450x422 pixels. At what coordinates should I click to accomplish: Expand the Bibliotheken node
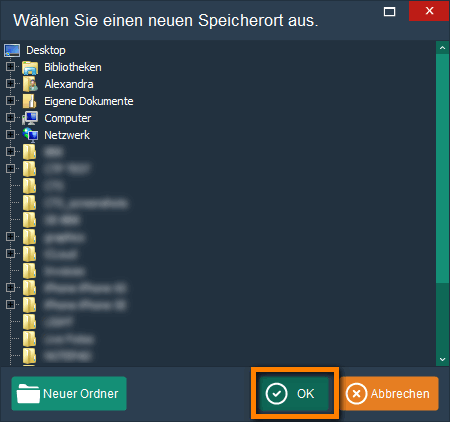tap(10, 67)
